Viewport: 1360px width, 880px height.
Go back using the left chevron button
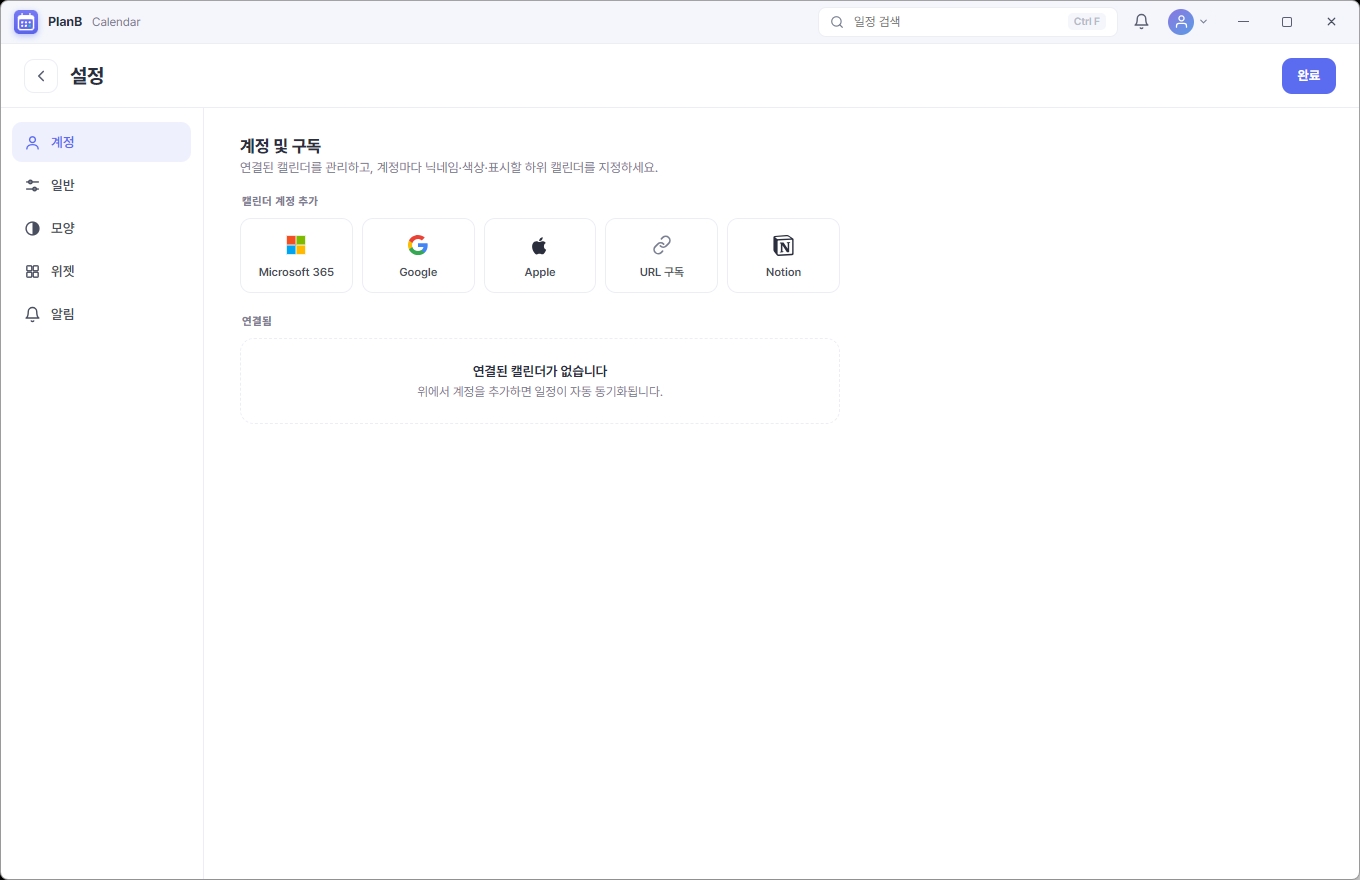41,76
